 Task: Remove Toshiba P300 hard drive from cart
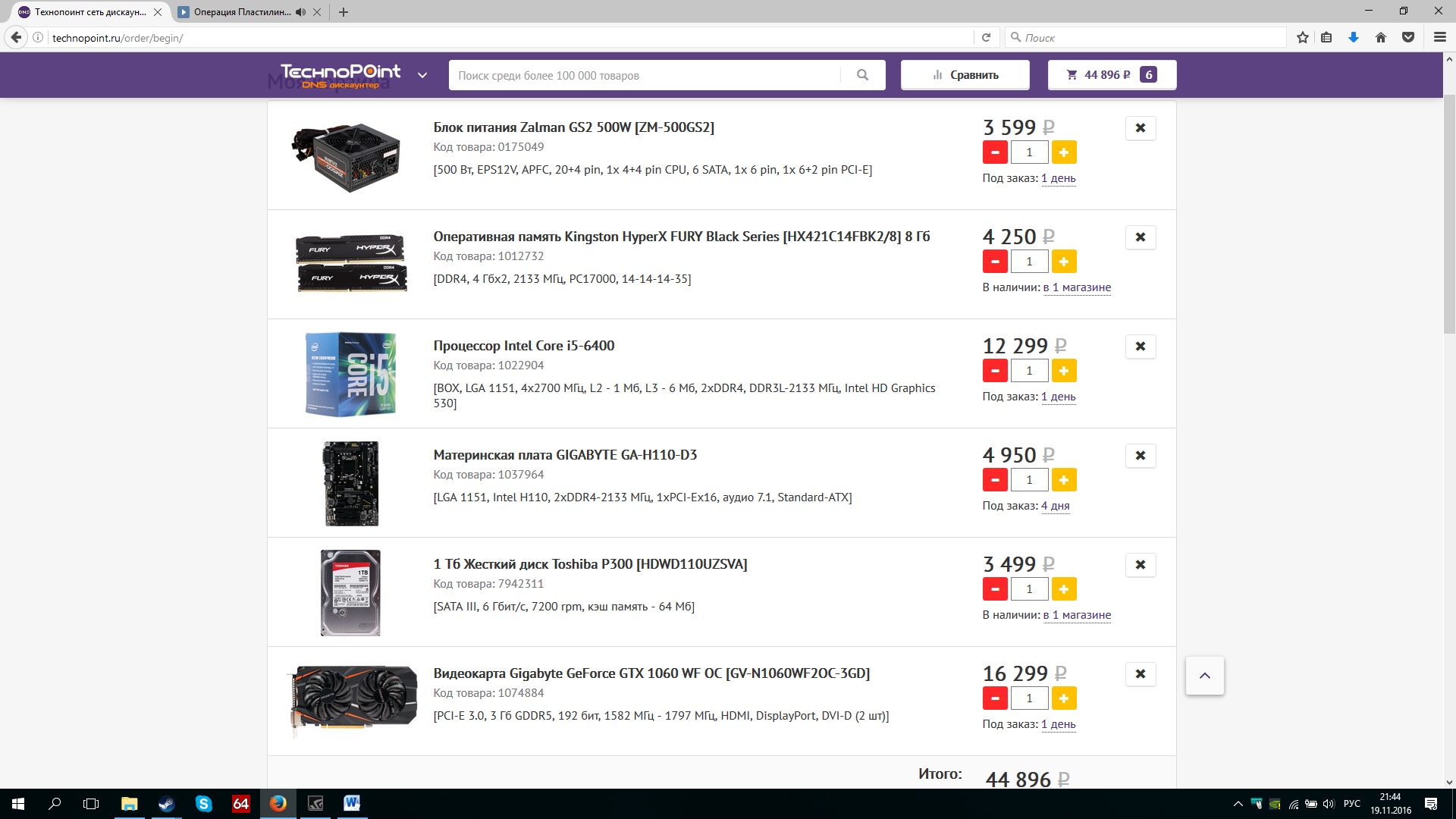[x=1141, y=565]
